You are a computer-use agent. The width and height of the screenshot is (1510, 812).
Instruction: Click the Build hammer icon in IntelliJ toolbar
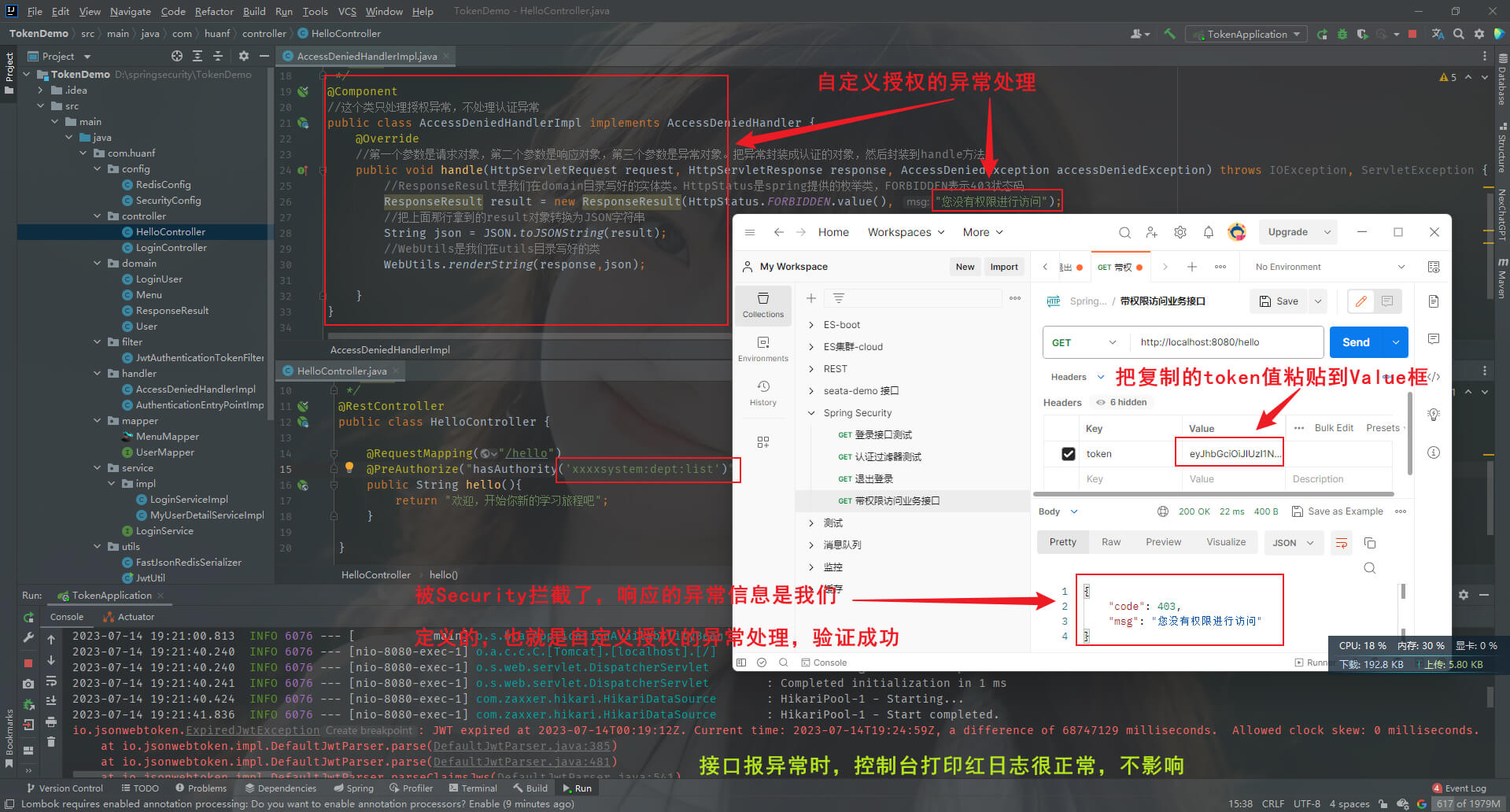point(1170,34)
